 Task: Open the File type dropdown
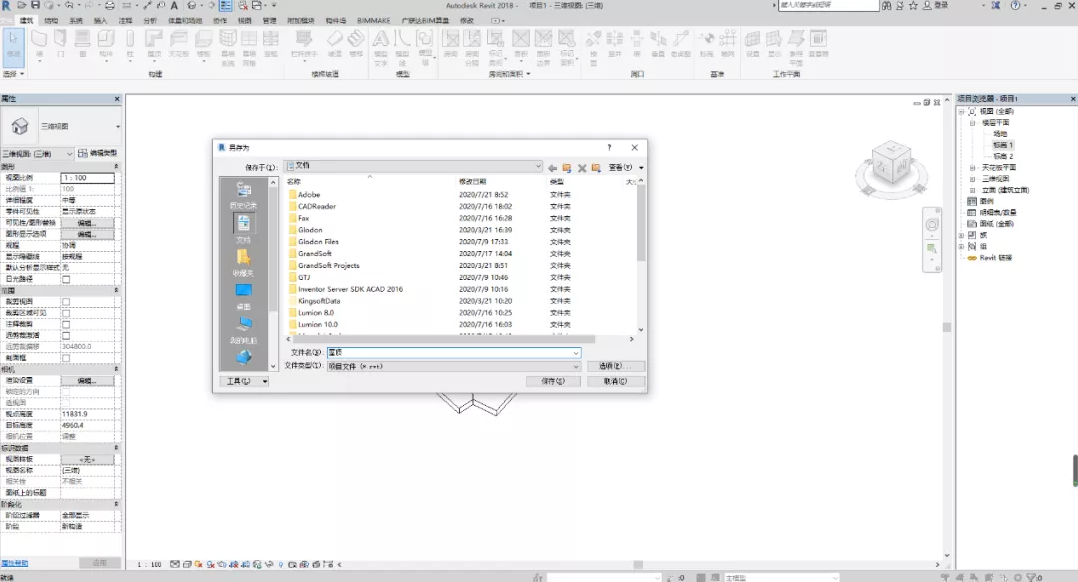pyautogui.click(x=454, y=366)
